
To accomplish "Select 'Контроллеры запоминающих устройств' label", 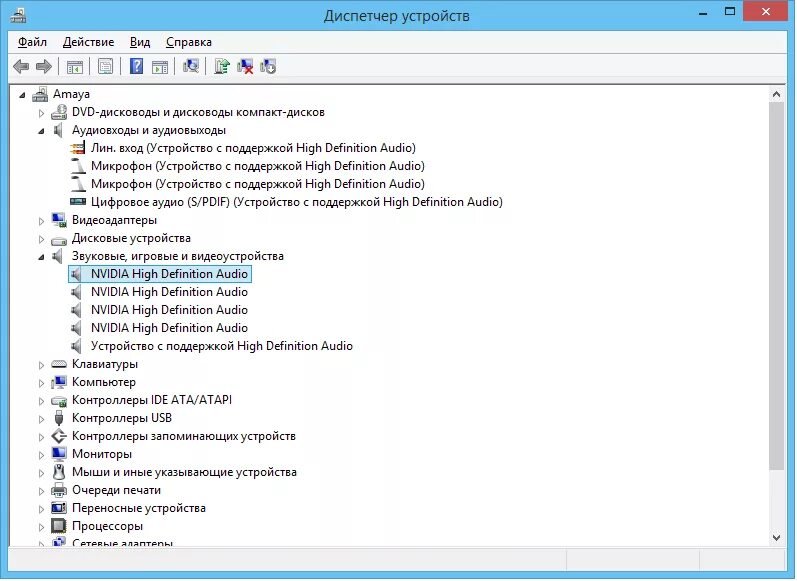I will point(183,436).
